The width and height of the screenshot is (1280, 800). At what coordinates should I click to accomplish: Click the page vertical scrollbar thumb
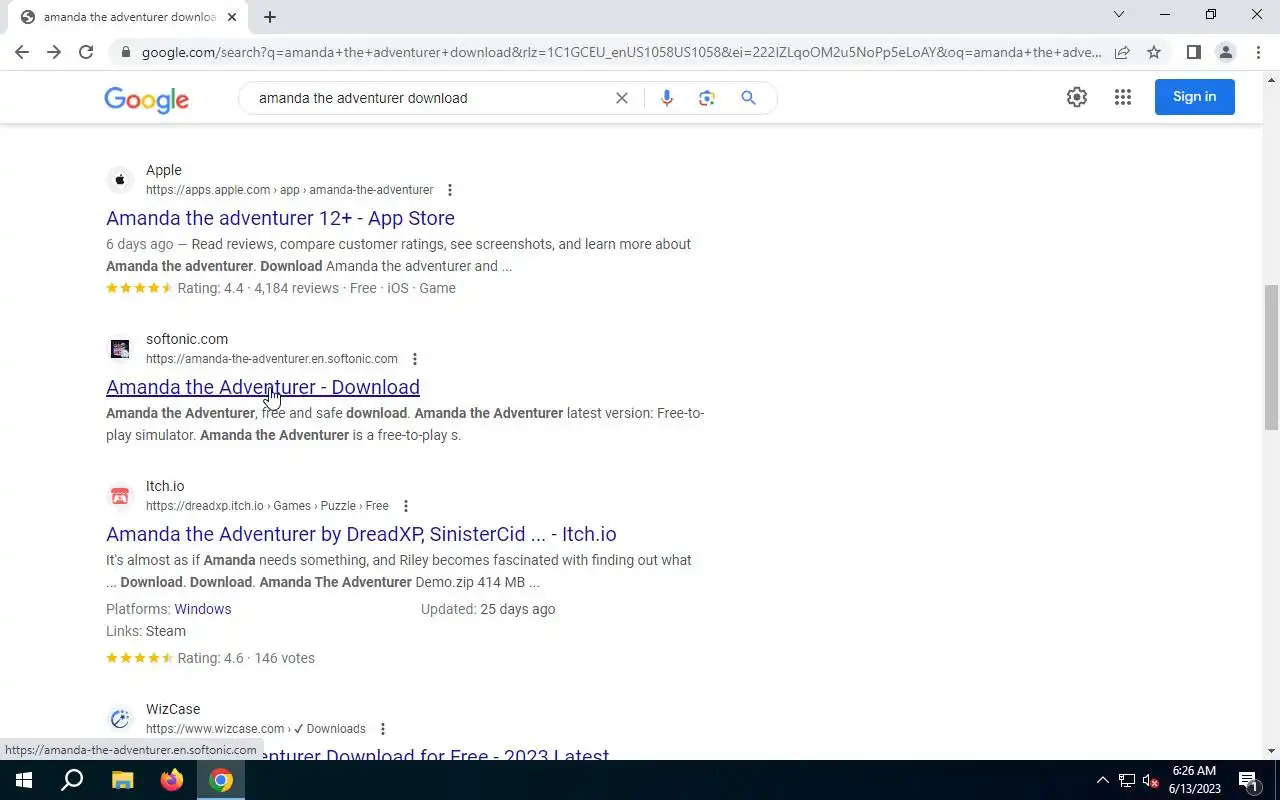tap(1272, 357)
